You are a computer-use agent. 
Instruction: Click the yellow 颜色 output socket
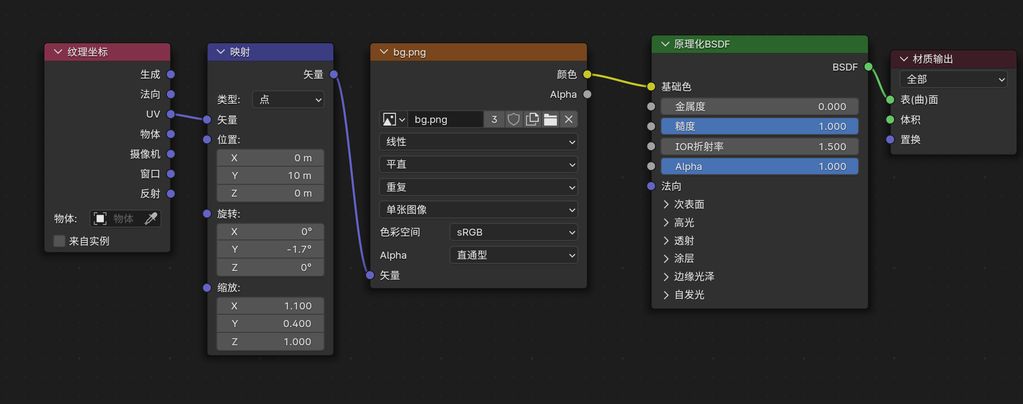587,74
